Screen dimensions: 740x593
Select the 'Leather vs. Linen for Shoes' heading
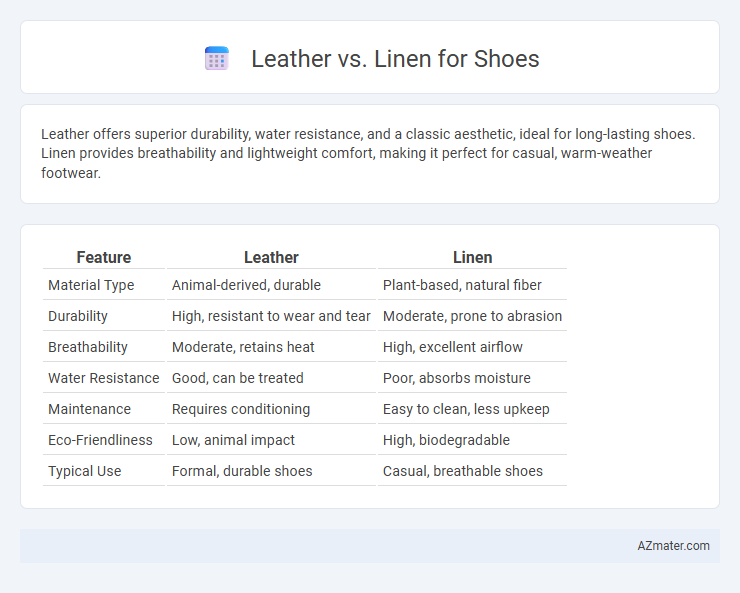click(x=395, y=59)
